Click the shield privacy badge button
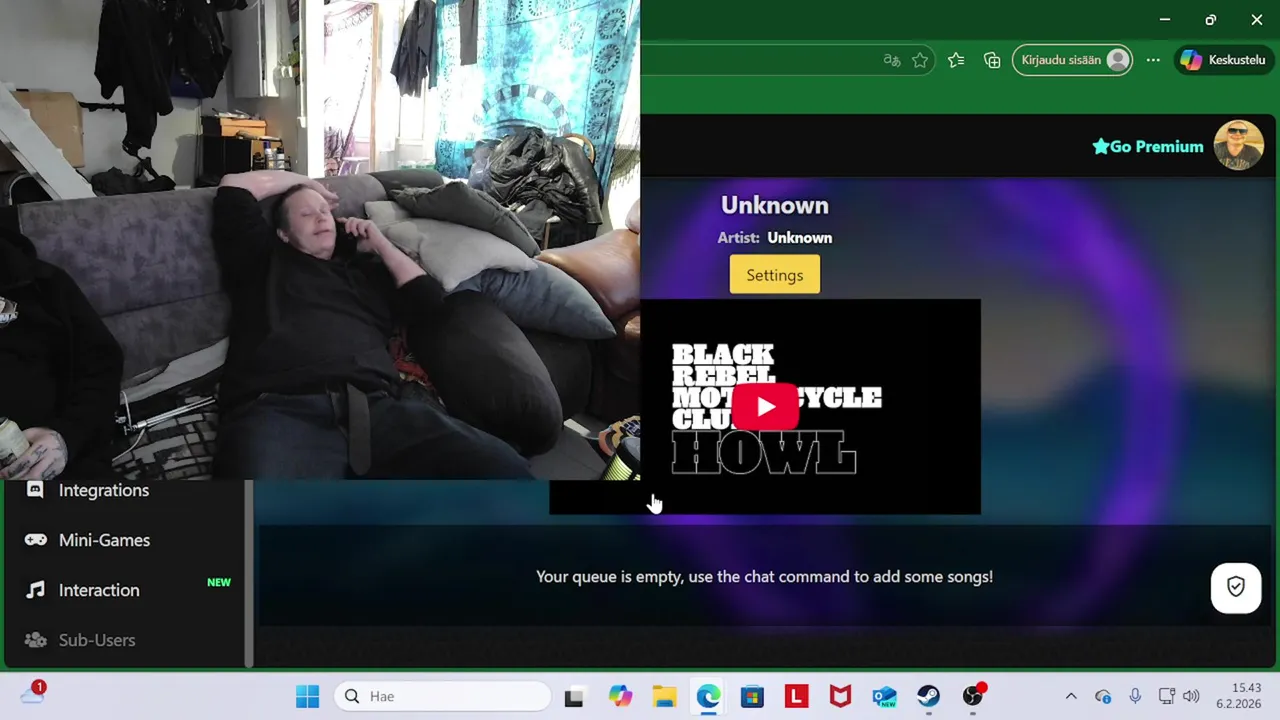This screenshot has height=720, width=1280. 1236,588
